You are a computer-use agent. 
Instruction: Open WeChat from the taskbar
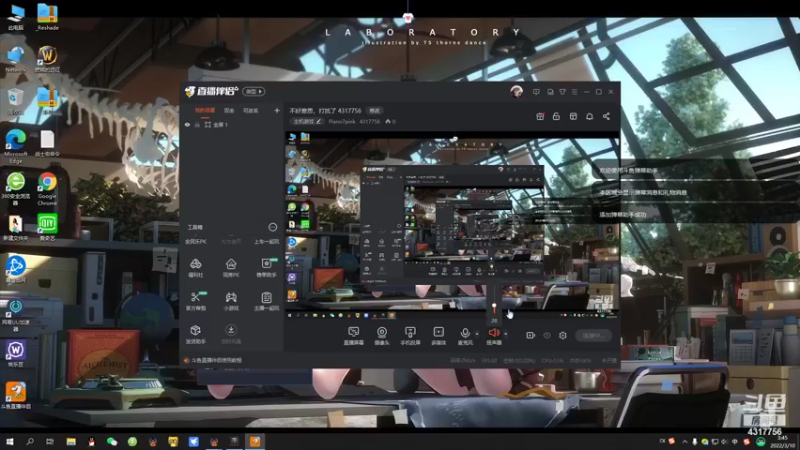coord(112,441)
